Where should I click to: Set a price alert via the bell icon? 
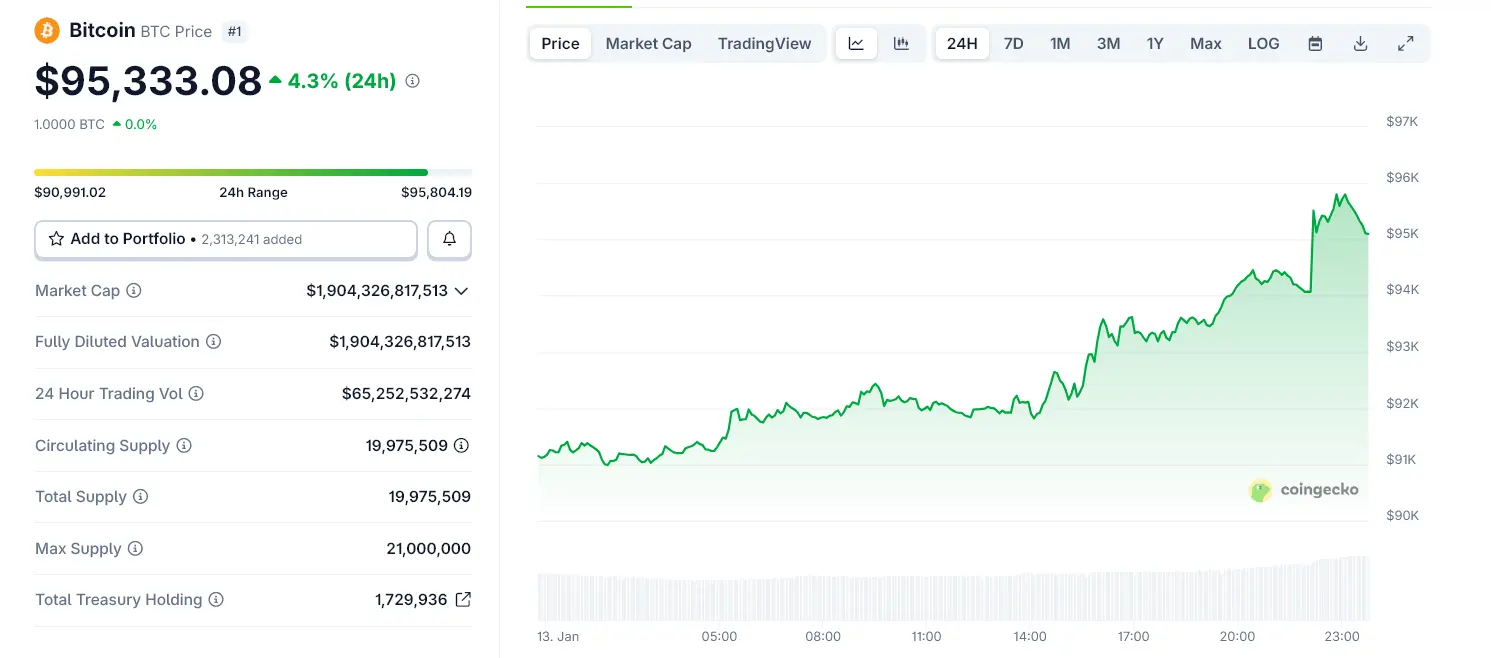[449, 239]
